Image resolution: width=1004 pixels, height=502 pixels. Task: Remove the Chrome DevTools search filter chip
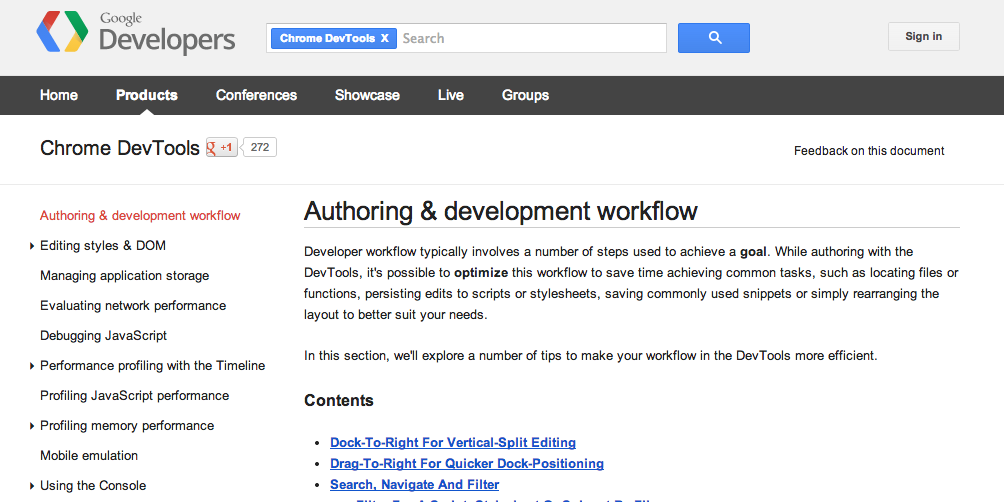385,39
